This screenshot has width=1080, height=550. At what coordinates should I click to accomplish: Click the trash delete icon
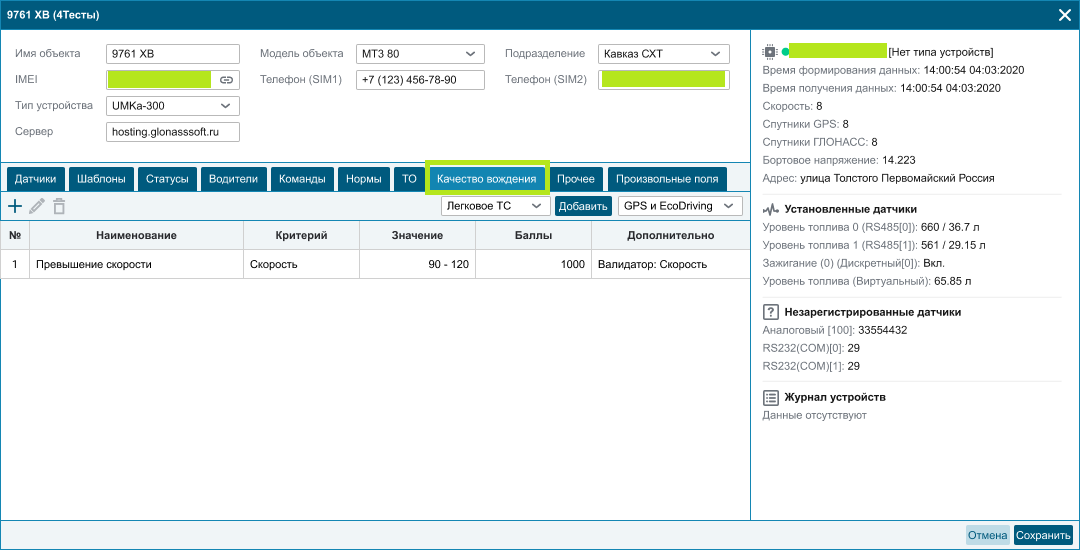tap(60, 205)
